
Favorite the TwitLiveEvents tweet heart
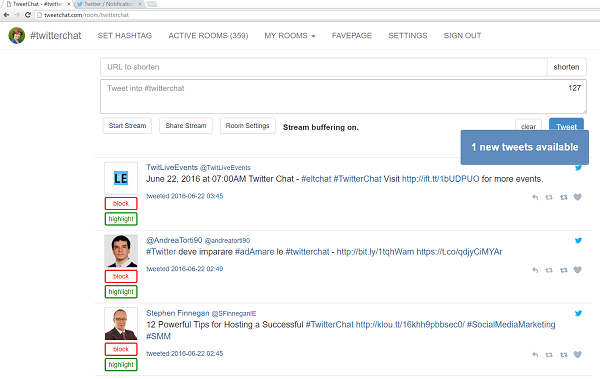click(578, 197)
